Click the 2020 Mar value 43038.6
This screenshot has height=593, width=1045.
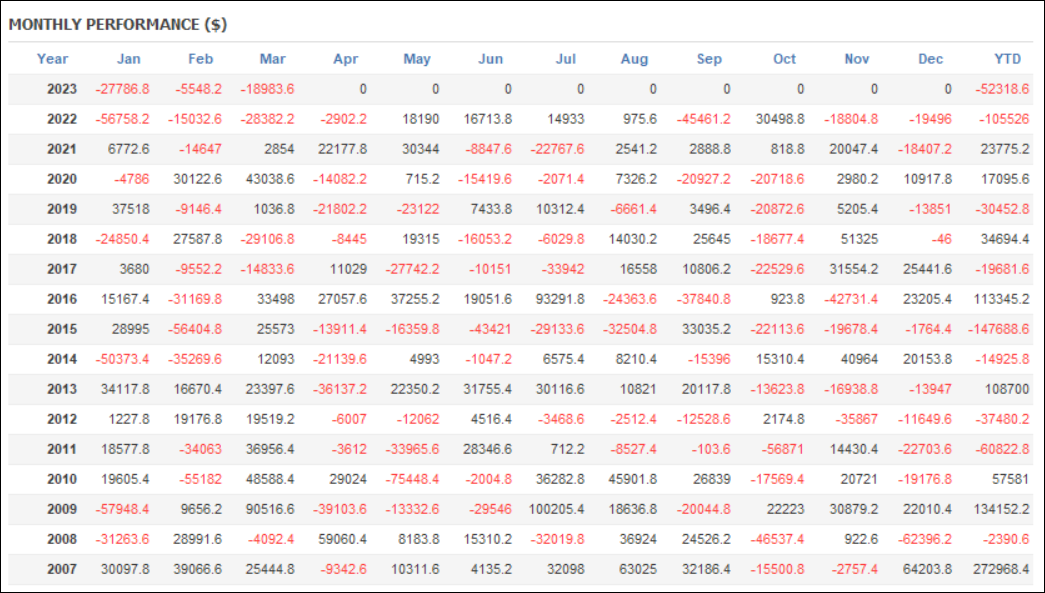(270, 179)
